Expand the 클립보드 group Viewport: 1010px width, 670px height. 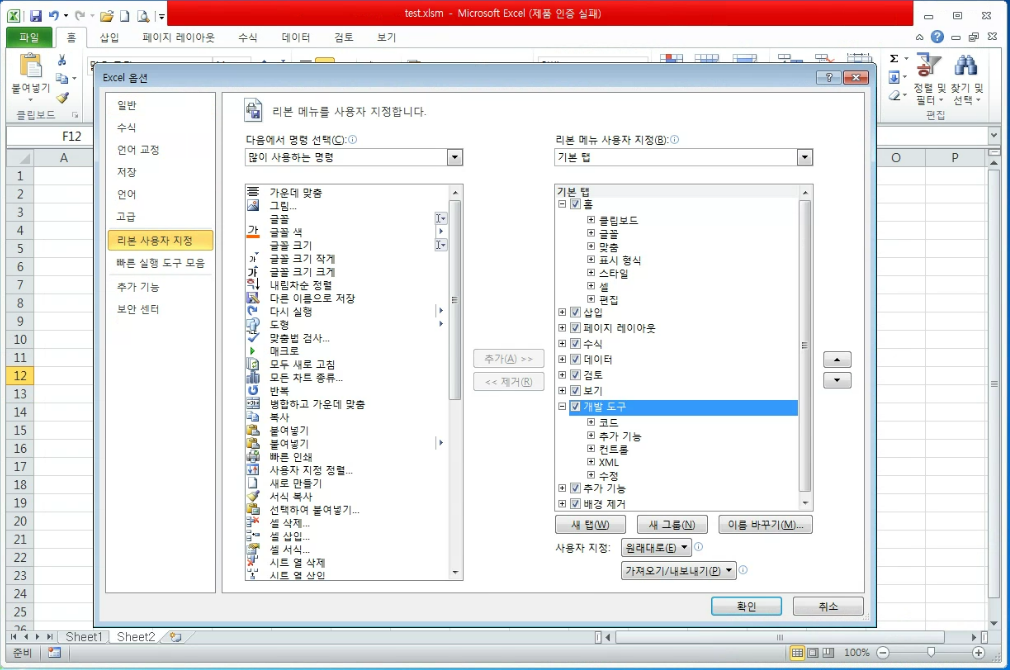(591, 220)
